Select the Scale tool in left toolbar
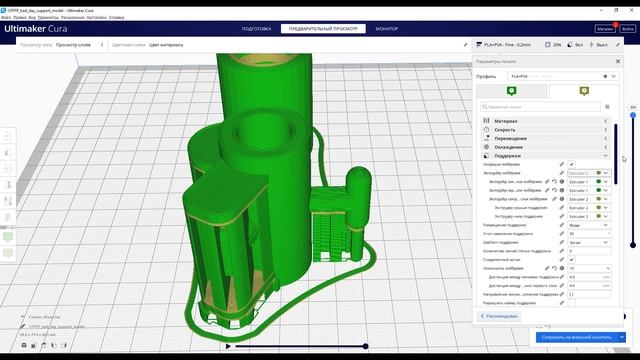This screenshot has height=360, width=640. tap(8, 152)
